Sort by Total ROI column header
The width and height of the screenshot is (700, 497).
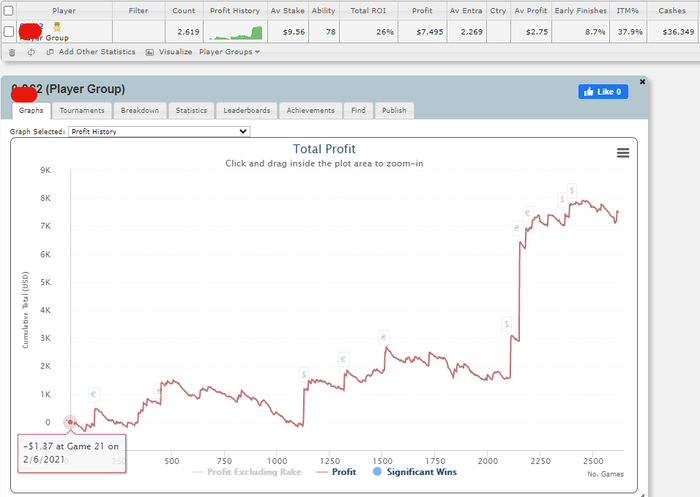click(x=368, y=10)
